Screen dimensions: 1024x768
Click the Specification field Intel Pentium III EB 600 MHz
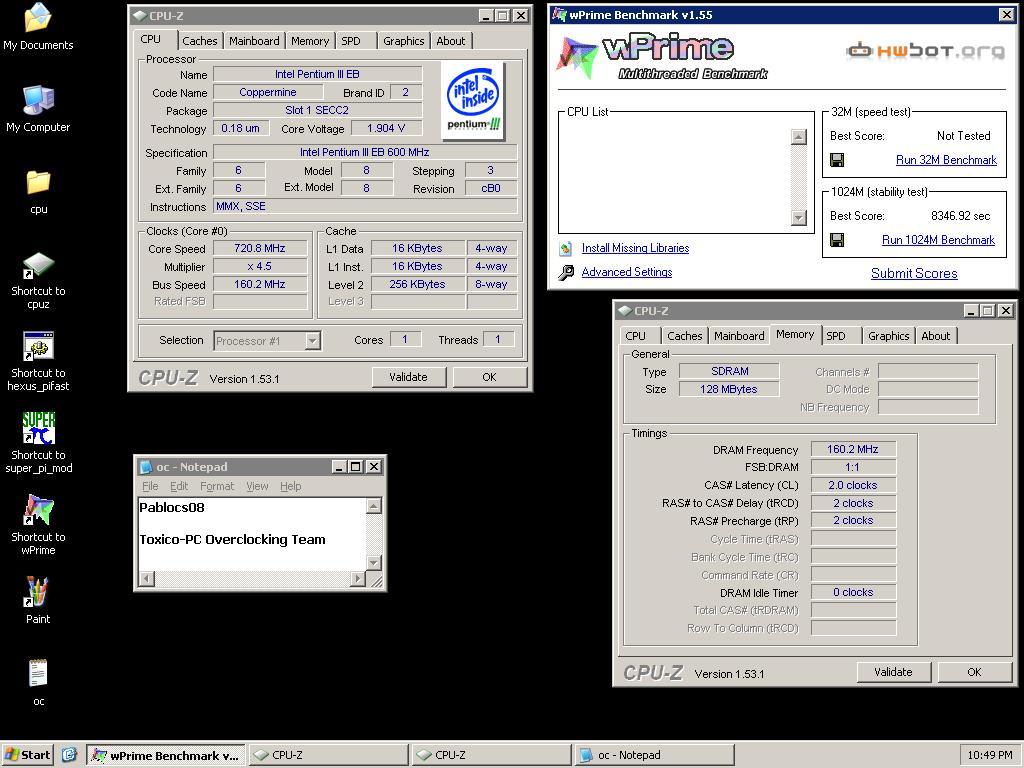coord(364,152)
